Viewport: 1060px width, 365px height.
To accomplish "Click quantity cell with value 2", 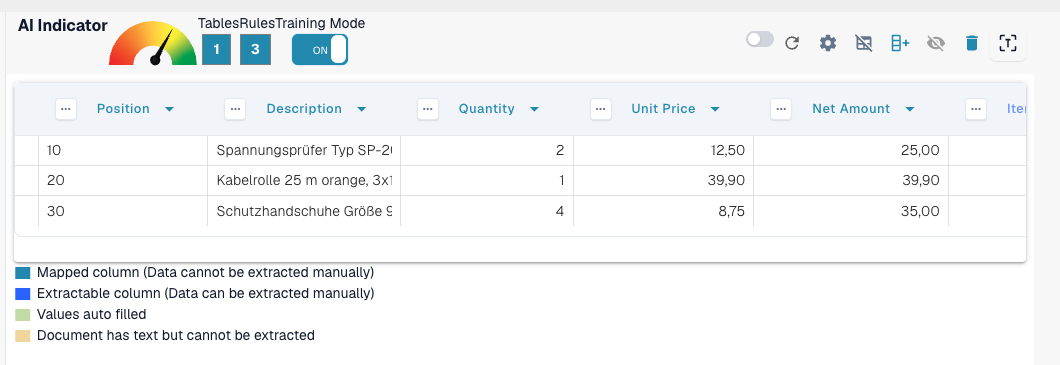I will 487,150.
